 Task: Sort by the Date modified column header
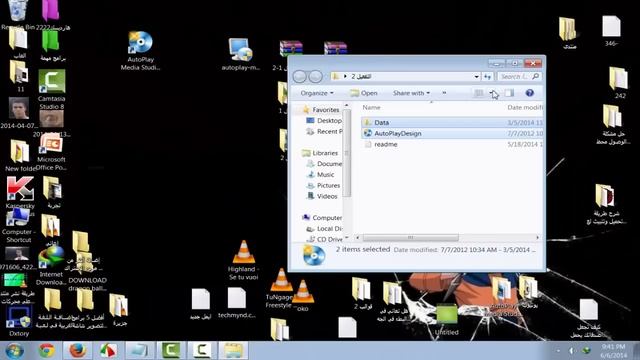pos(524,107)
